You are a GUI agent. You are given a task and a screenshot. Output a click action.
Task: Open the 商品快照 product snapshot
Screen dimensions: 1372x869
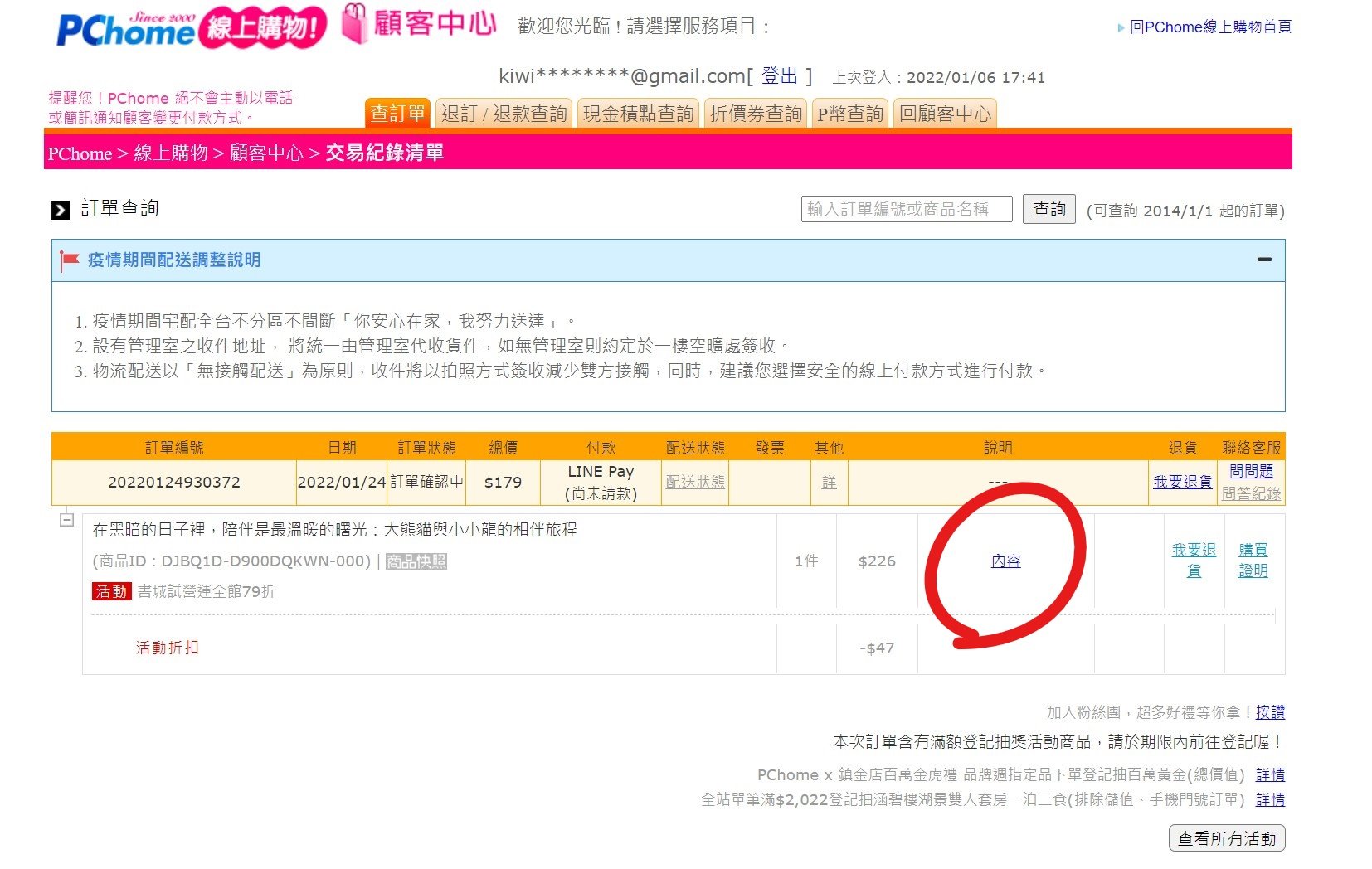[x=416, y=561]
